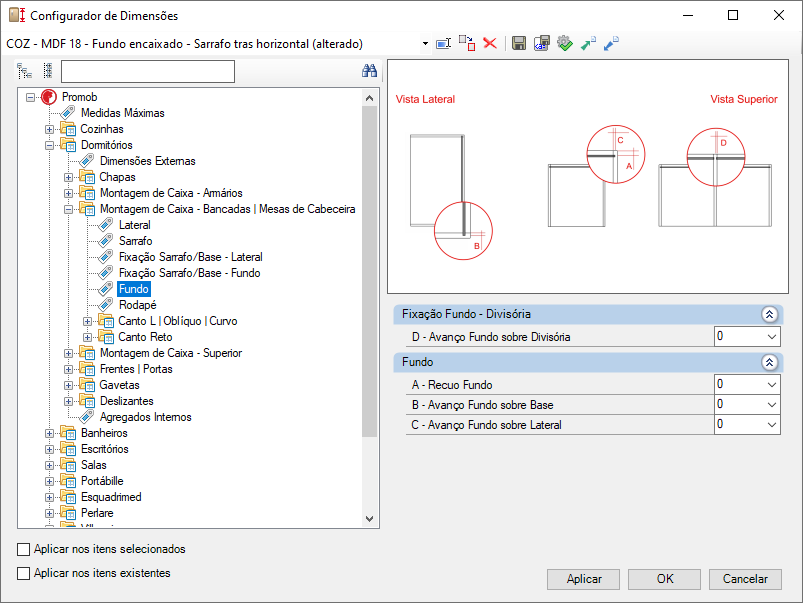This screenshot has height=603, width=803.
Task: Click the tree scrollbar up arrow
Action: tap(369, 97)
